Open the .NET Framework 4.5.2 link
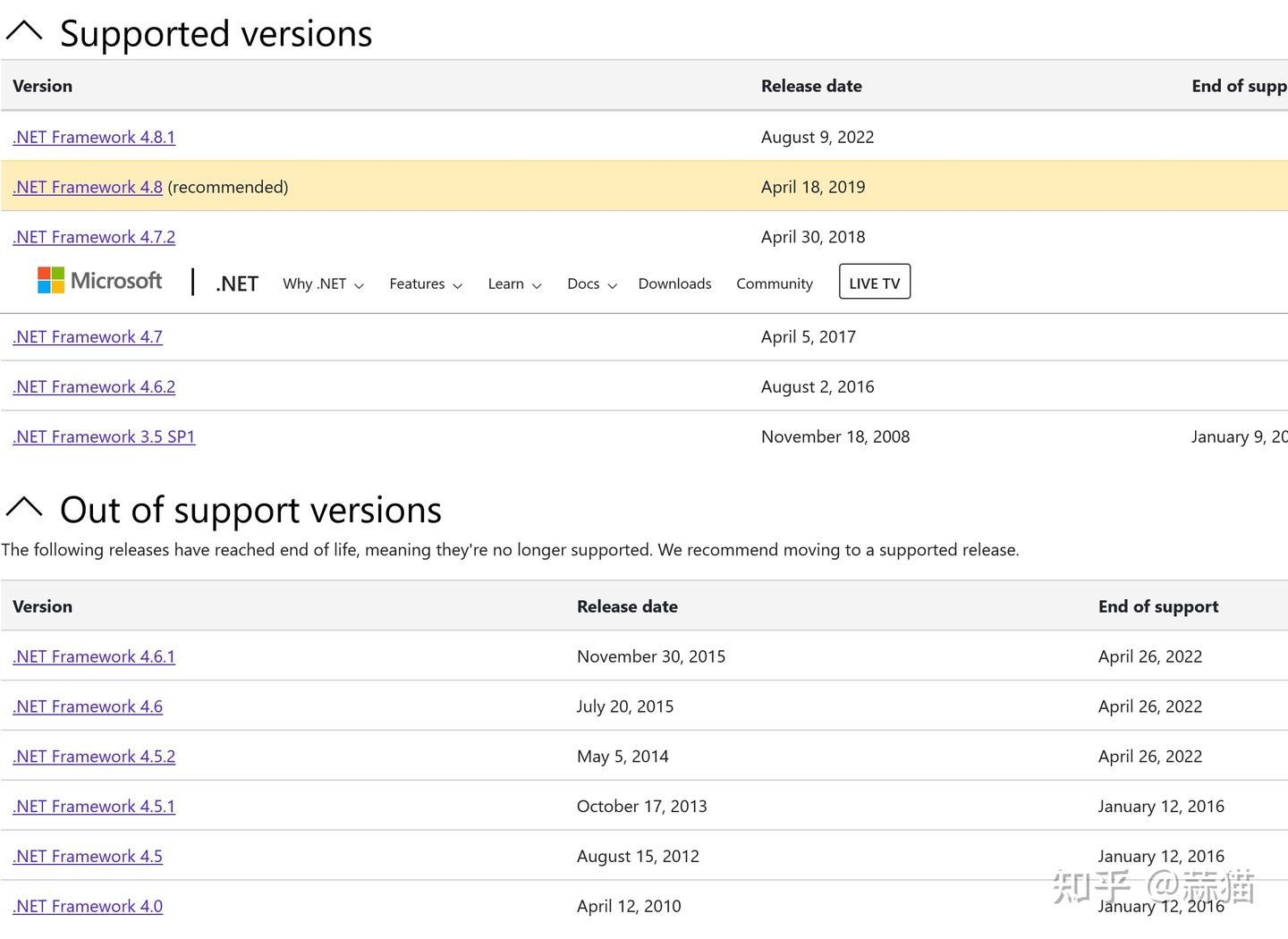The image size is (1288, 939). pos(93,756)
